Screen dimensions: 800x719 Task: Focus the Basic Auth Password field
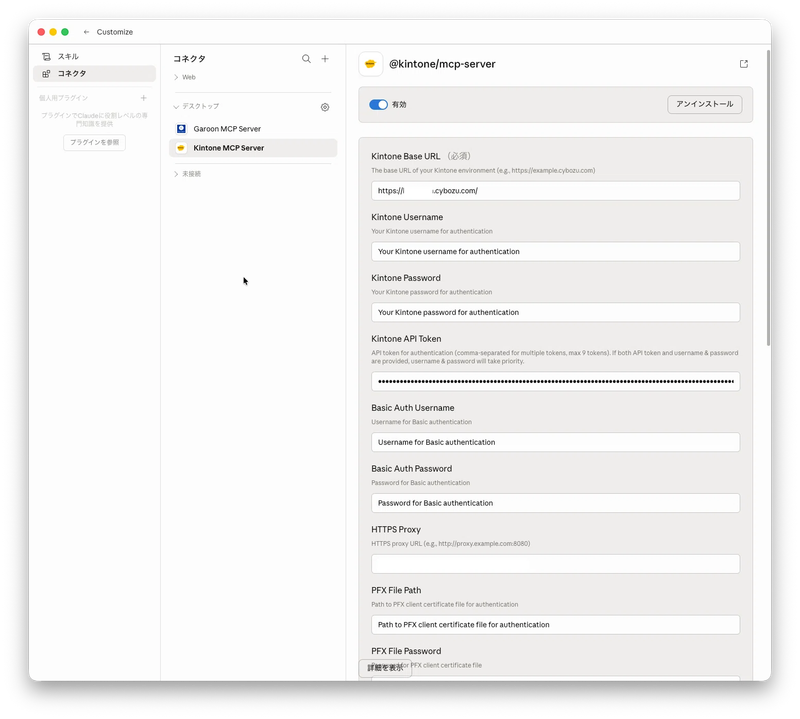point(556,503)
